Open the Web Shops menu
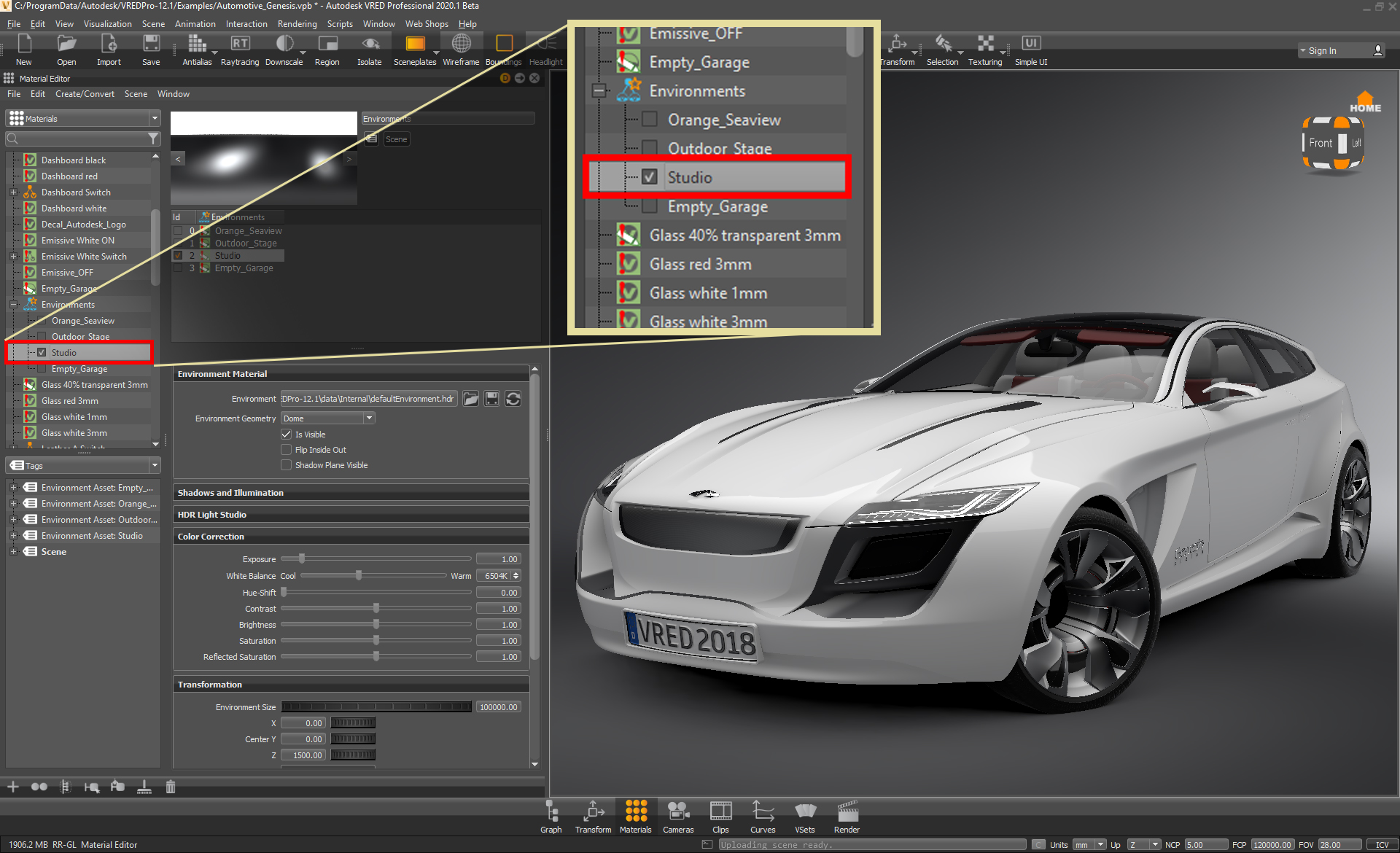 coord(427,24)
